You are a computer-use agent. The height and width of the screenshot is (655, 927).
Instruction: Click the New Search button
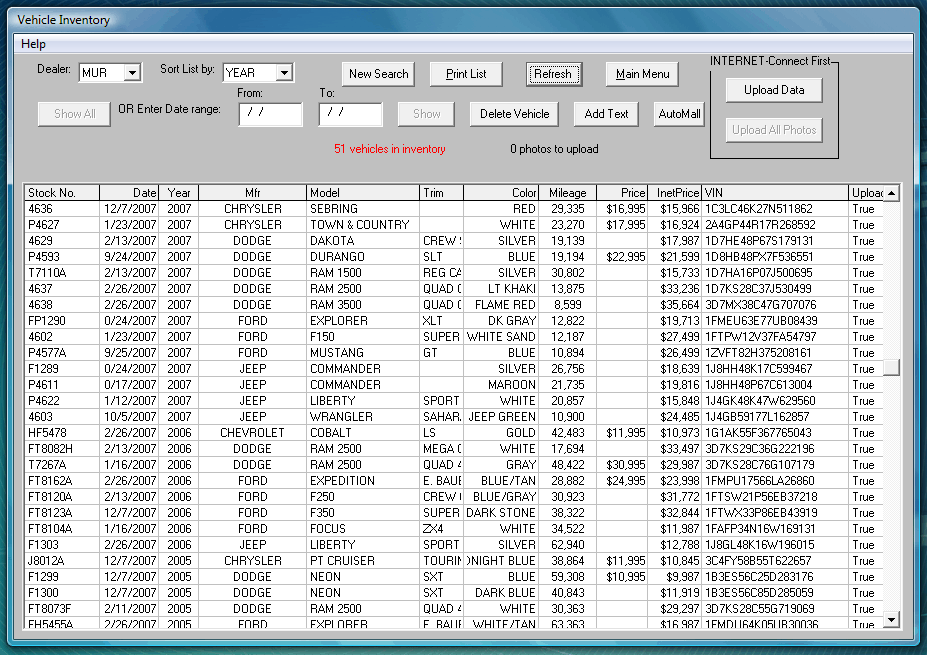click(378, 74)
